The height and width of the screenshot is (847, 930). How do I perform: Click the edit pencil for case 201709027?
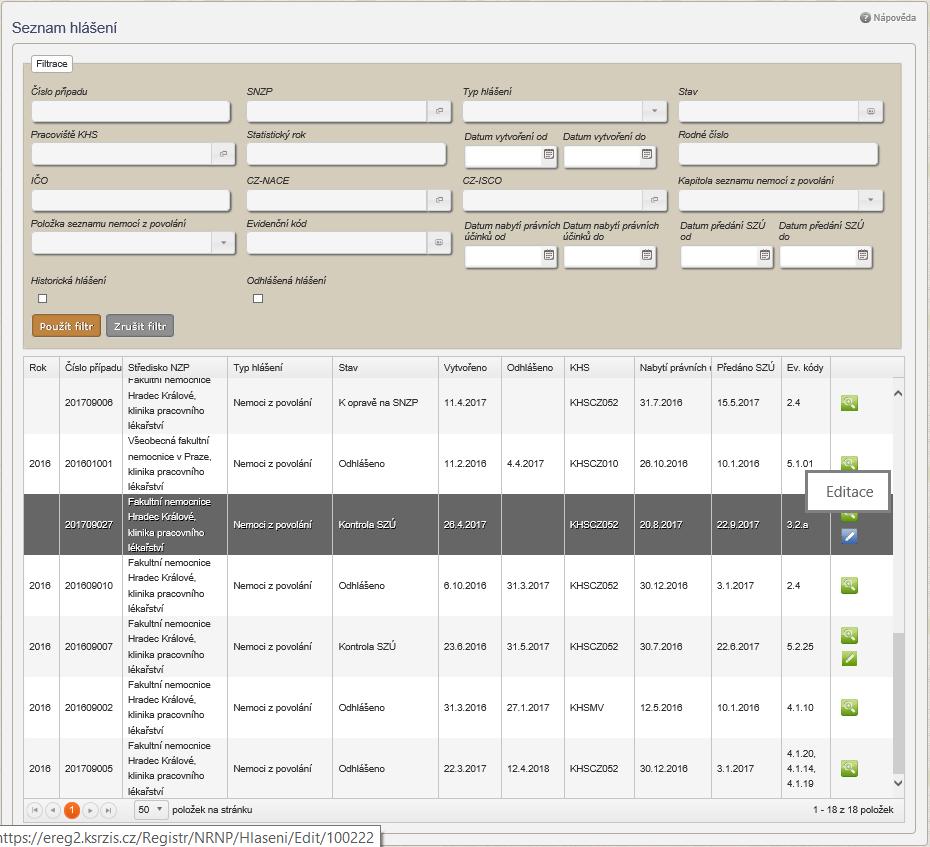849,536
